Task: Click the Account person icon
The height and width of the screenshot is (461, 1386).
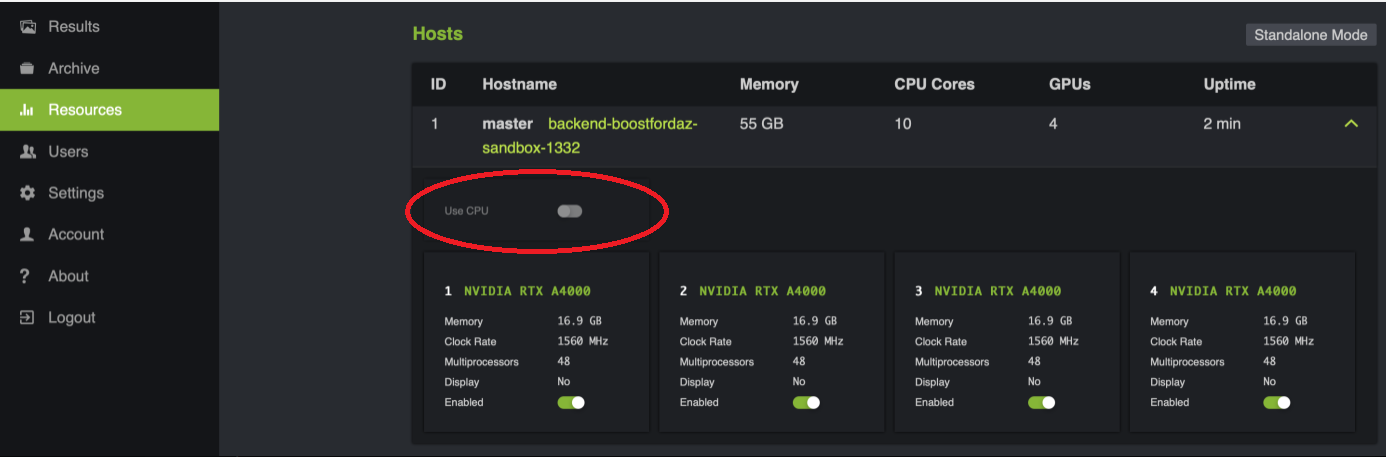Action: point(28,235)
